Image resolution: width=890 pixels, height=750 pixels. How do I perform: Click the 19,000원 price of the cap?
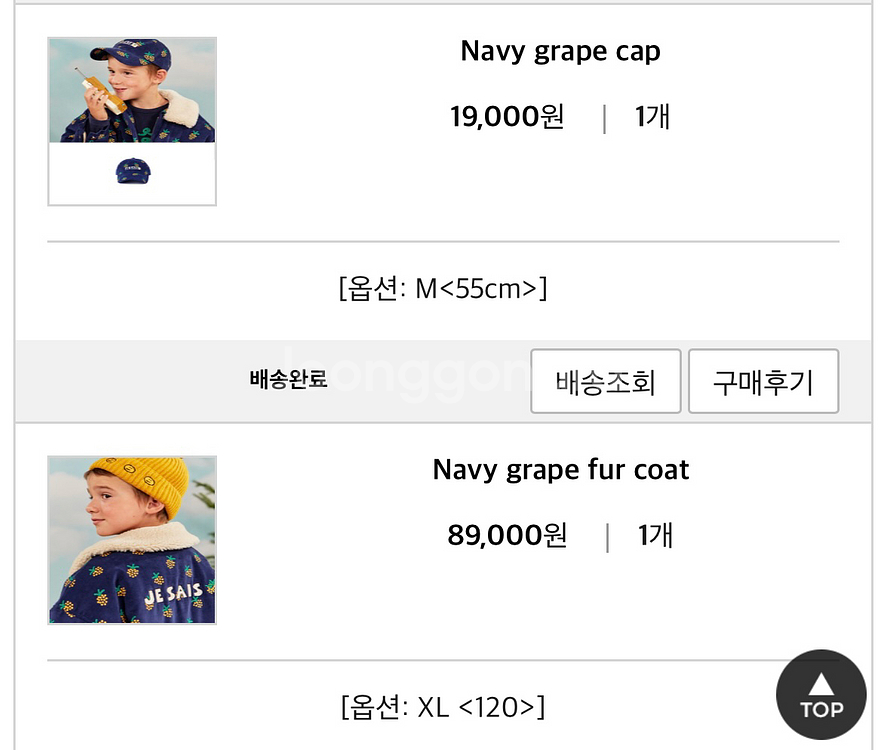pos(507,118)
